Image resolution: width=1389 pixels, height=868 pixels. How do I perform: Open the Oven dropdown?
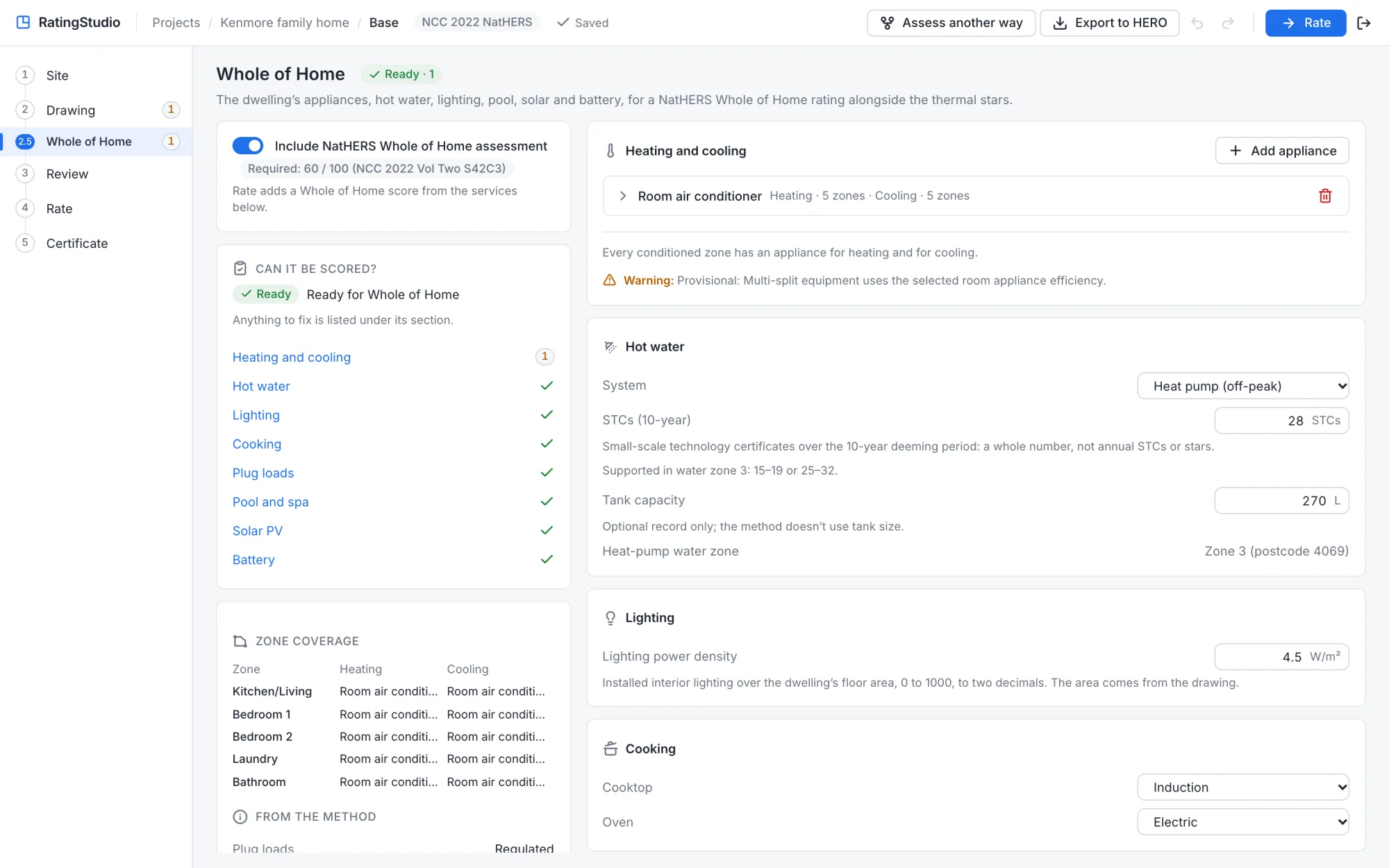(1243, 822)
